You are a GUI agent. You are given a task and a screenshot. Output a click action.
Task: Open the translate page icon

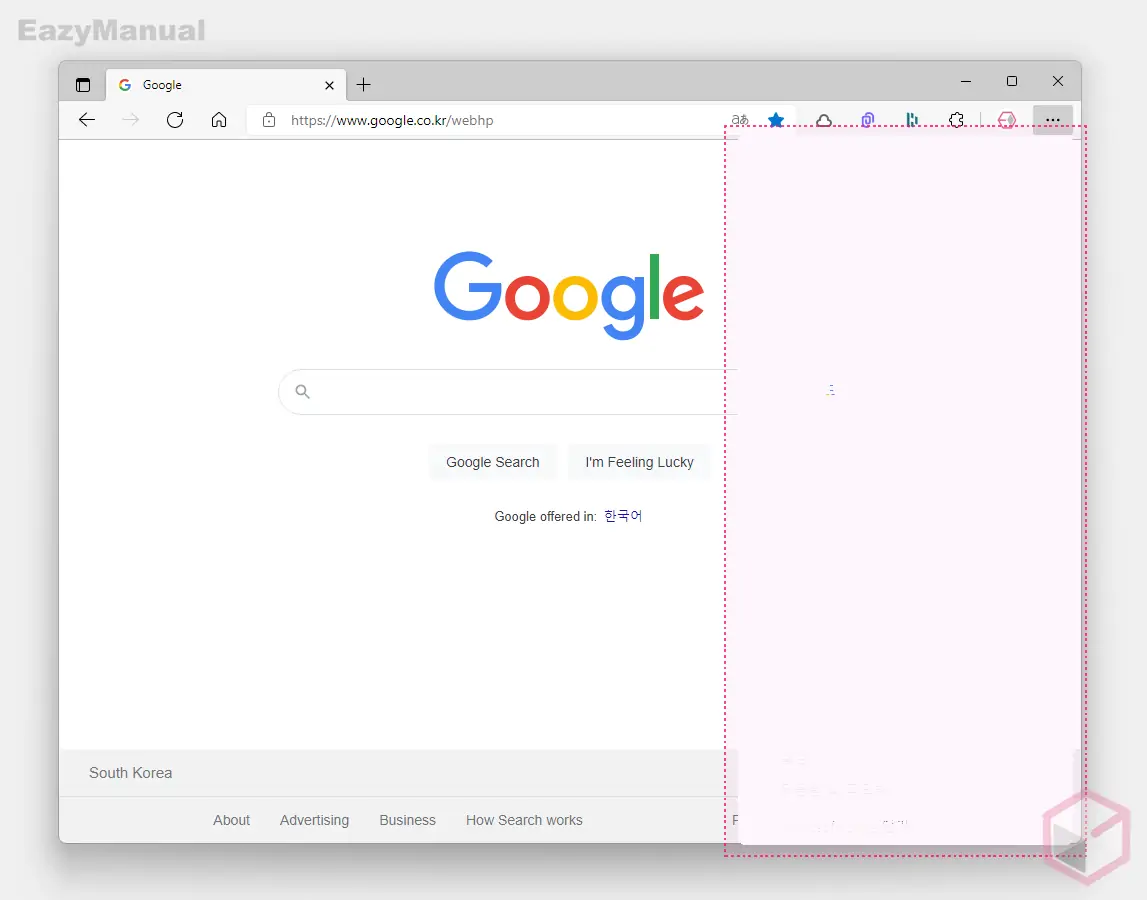pos(740,119)
